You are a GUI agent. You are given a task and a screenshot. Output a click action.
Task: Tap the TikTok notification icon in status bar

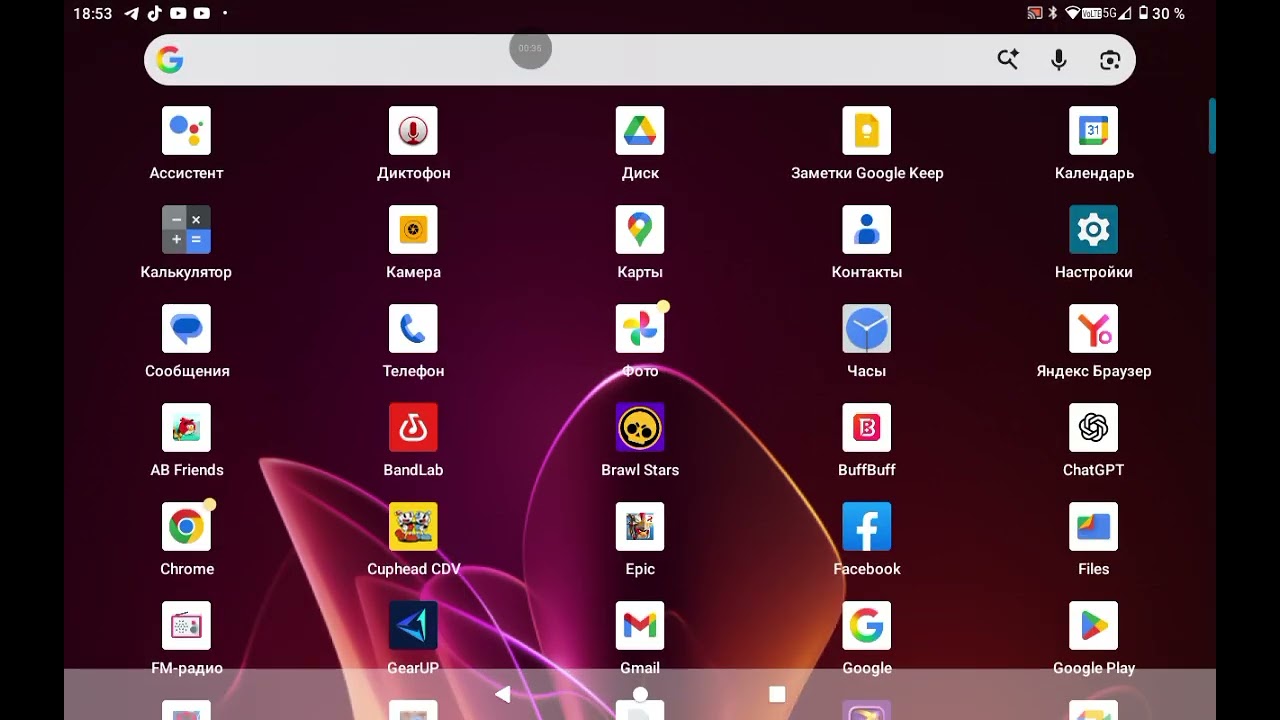click(x=155, y=14)
